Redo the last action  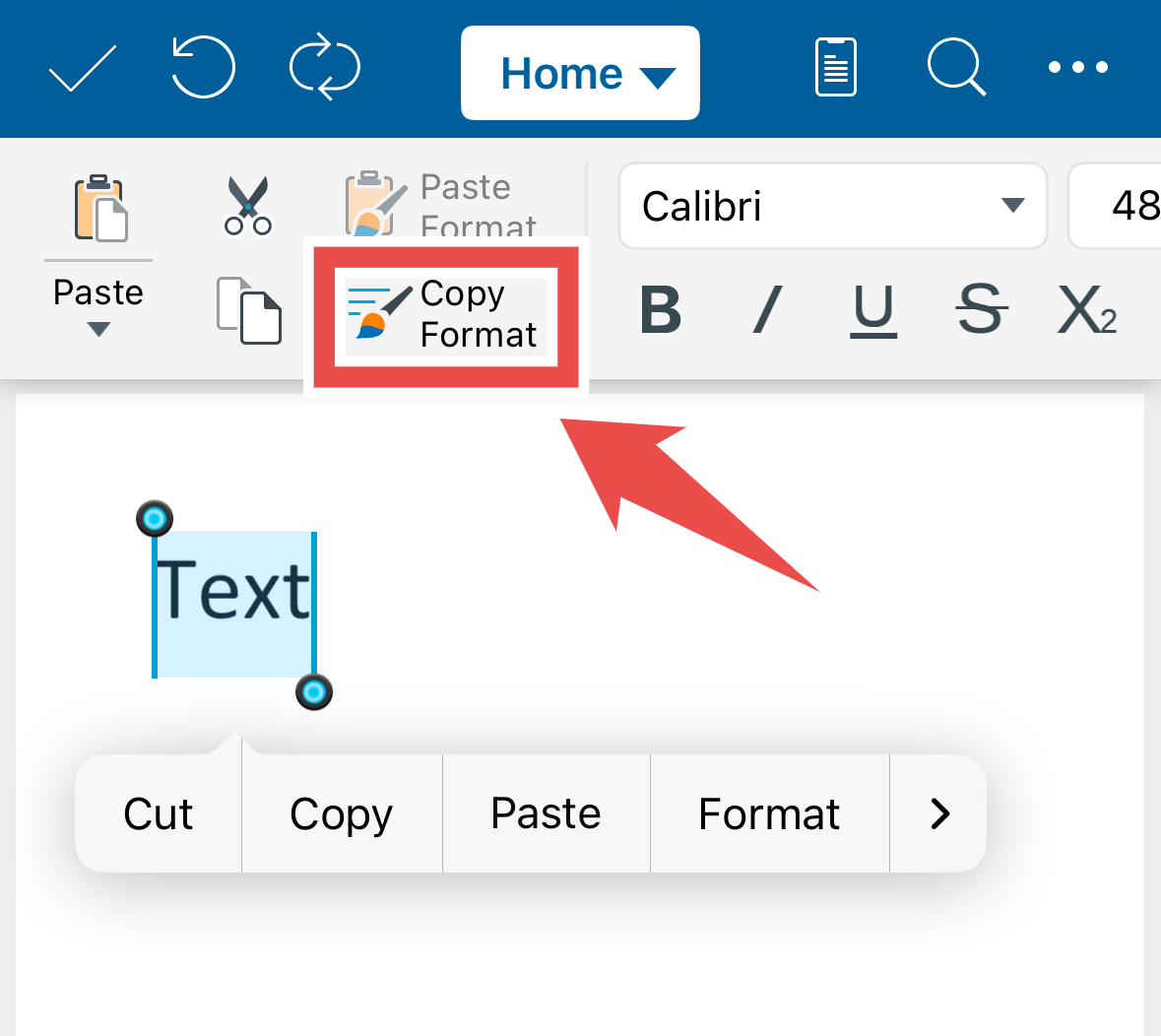click(x=325, y=67)
